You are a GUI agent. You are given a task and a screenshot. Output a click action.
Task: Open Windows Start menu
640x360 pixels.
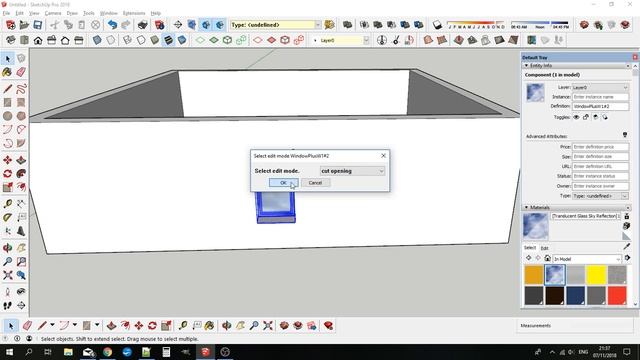[9, 352]
